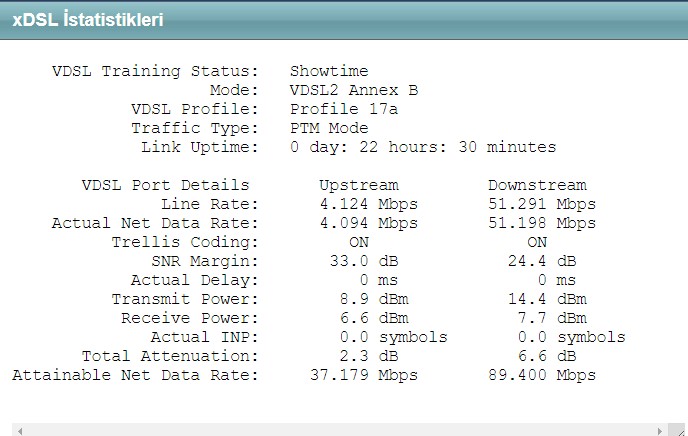Click the downstream Line Rate 51.291 Mbps
The height and width of the screenshot is (436, 688).
[541, 204]
